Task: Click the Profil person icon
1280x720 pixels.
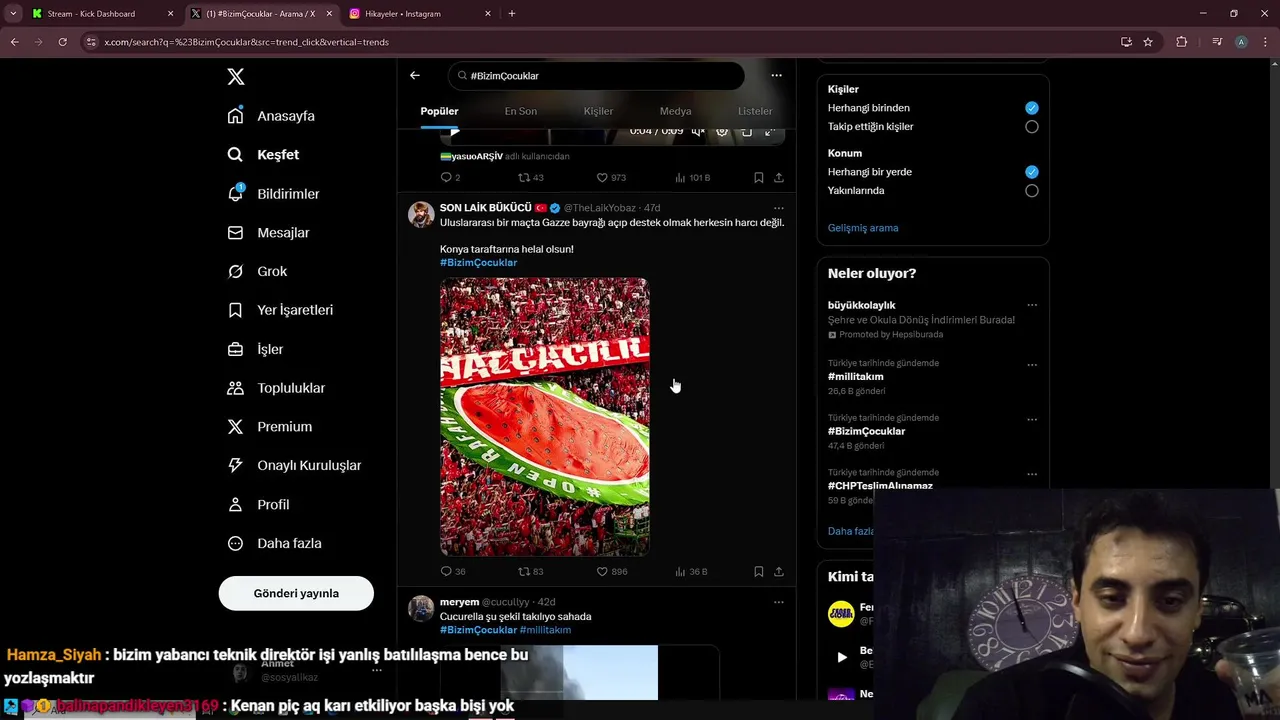Action: coord(235,505)
